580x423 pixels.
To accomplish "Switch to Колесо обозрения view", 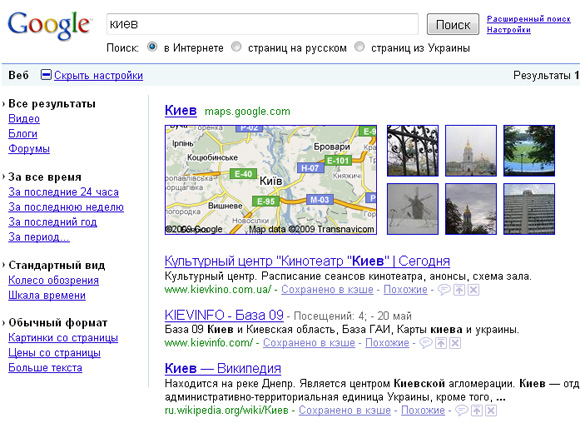I will coord(53,280).
